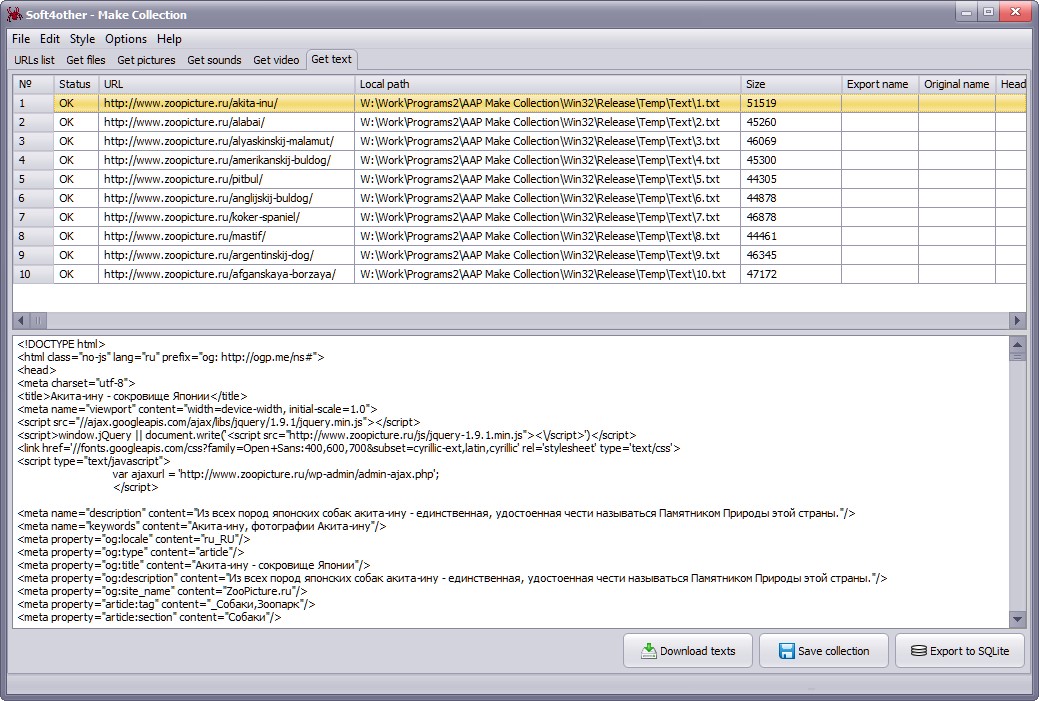Click the size value 44461
This screenshot has width=1039, height=701.
pyautogui.click(x=761, y=236)
